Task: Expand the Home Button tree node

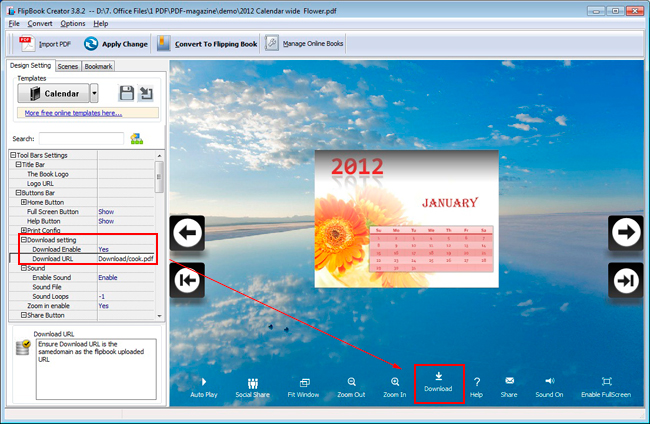Action: (x=24, y=202)
